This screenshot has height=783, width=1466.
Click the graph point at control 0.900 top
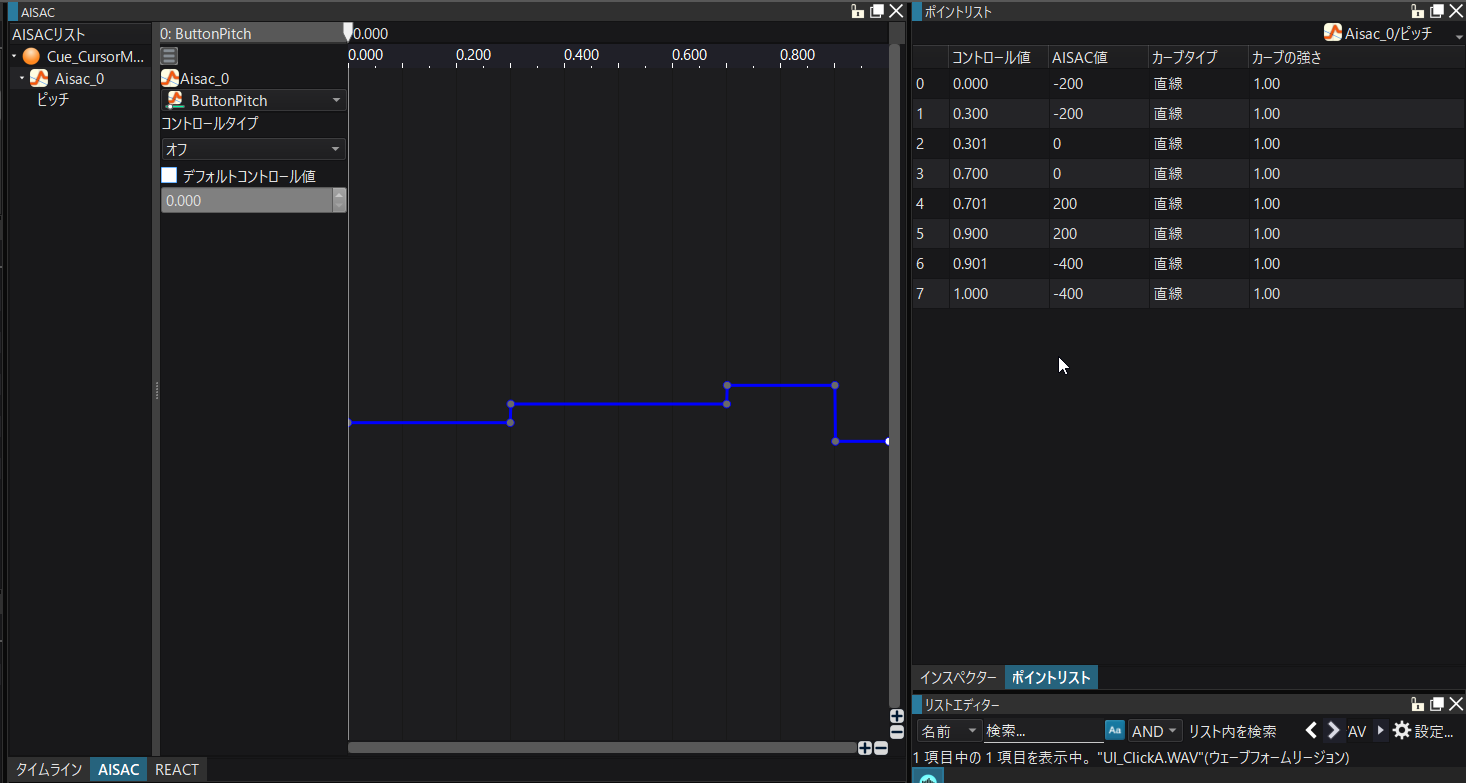coord(834,385)
